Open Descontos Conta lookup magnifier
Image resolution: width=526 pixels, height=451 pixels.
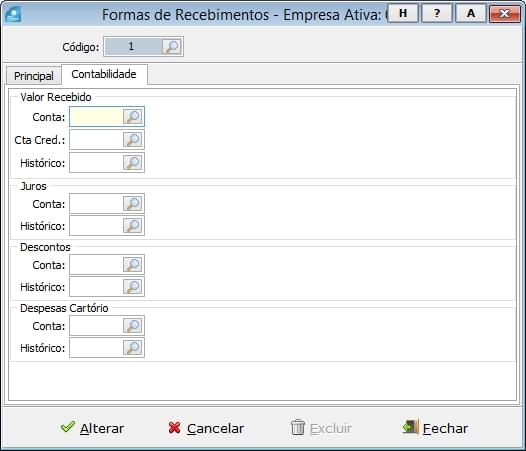(133, 264)
